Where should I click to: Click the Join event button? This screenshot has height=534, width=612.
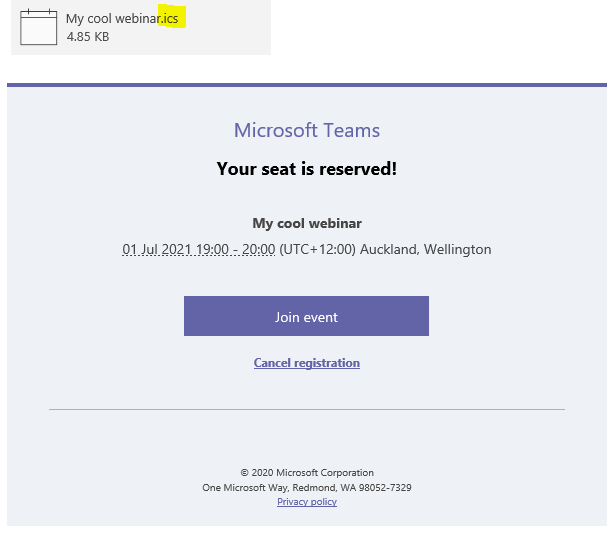(x=306, y=316)
